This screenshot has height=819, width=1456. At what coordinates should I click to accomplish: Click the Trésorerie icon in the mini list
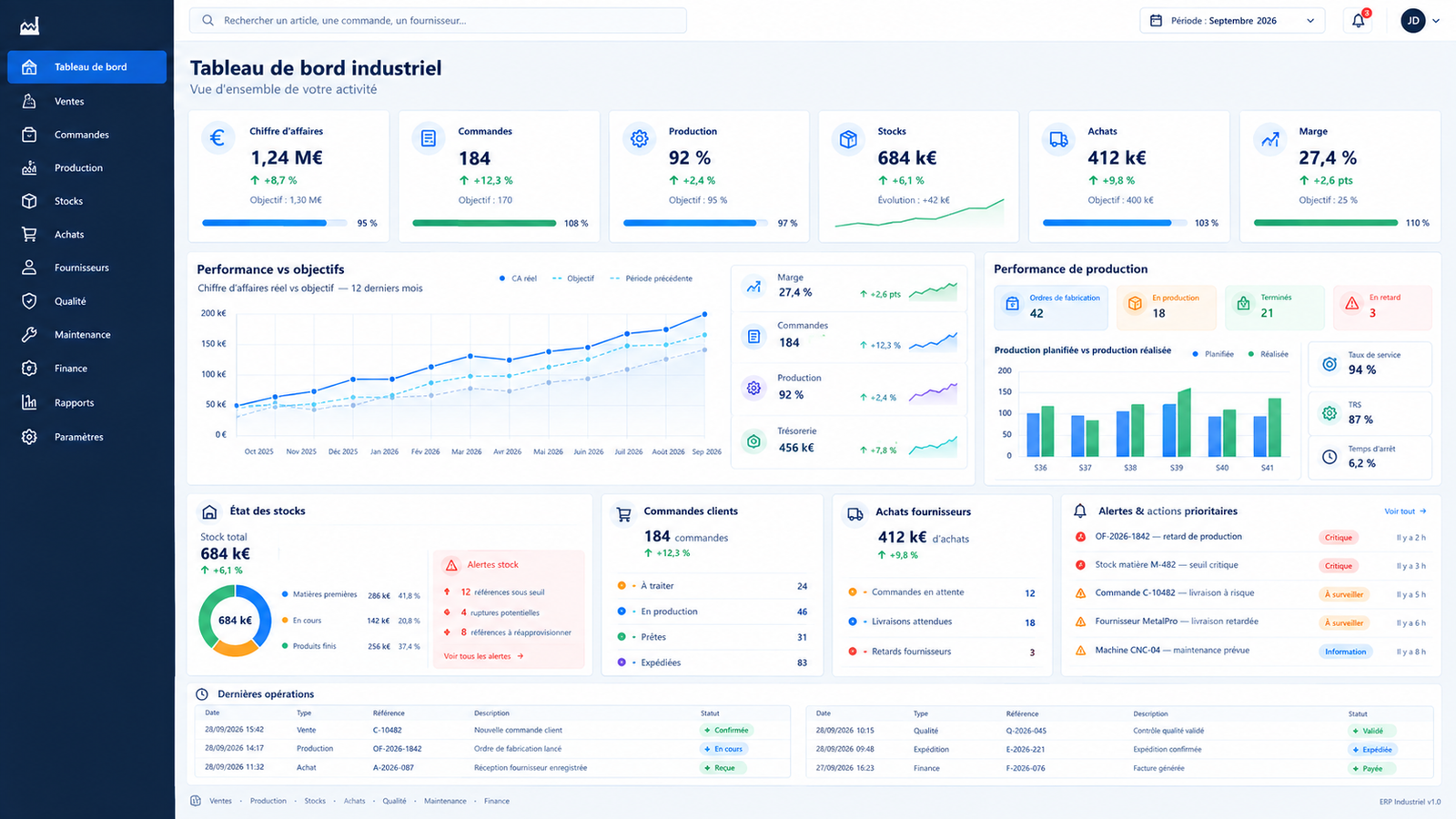click(x=753, y=441)
